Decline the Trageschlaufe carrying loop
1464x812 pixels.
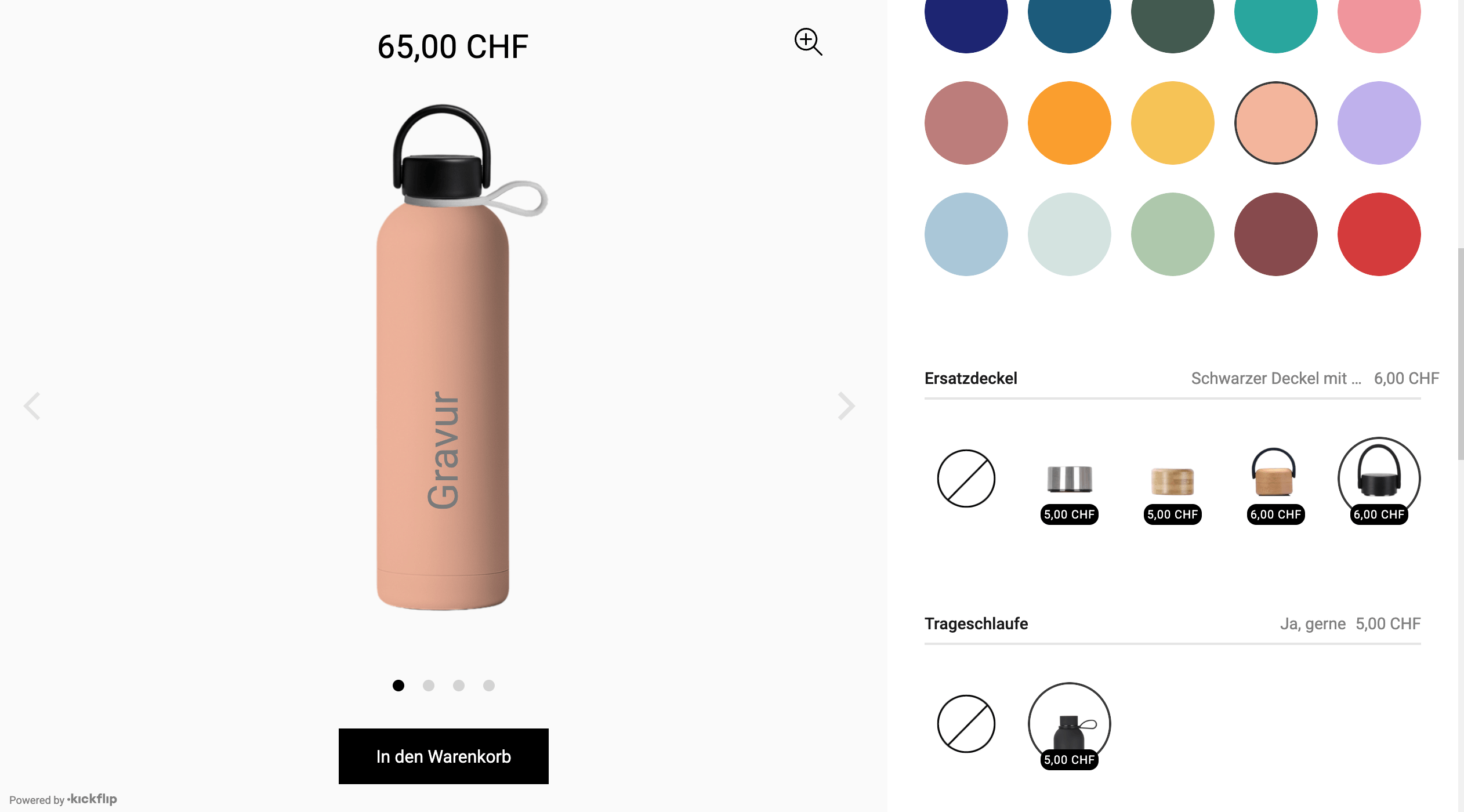(x=966, y=724)
